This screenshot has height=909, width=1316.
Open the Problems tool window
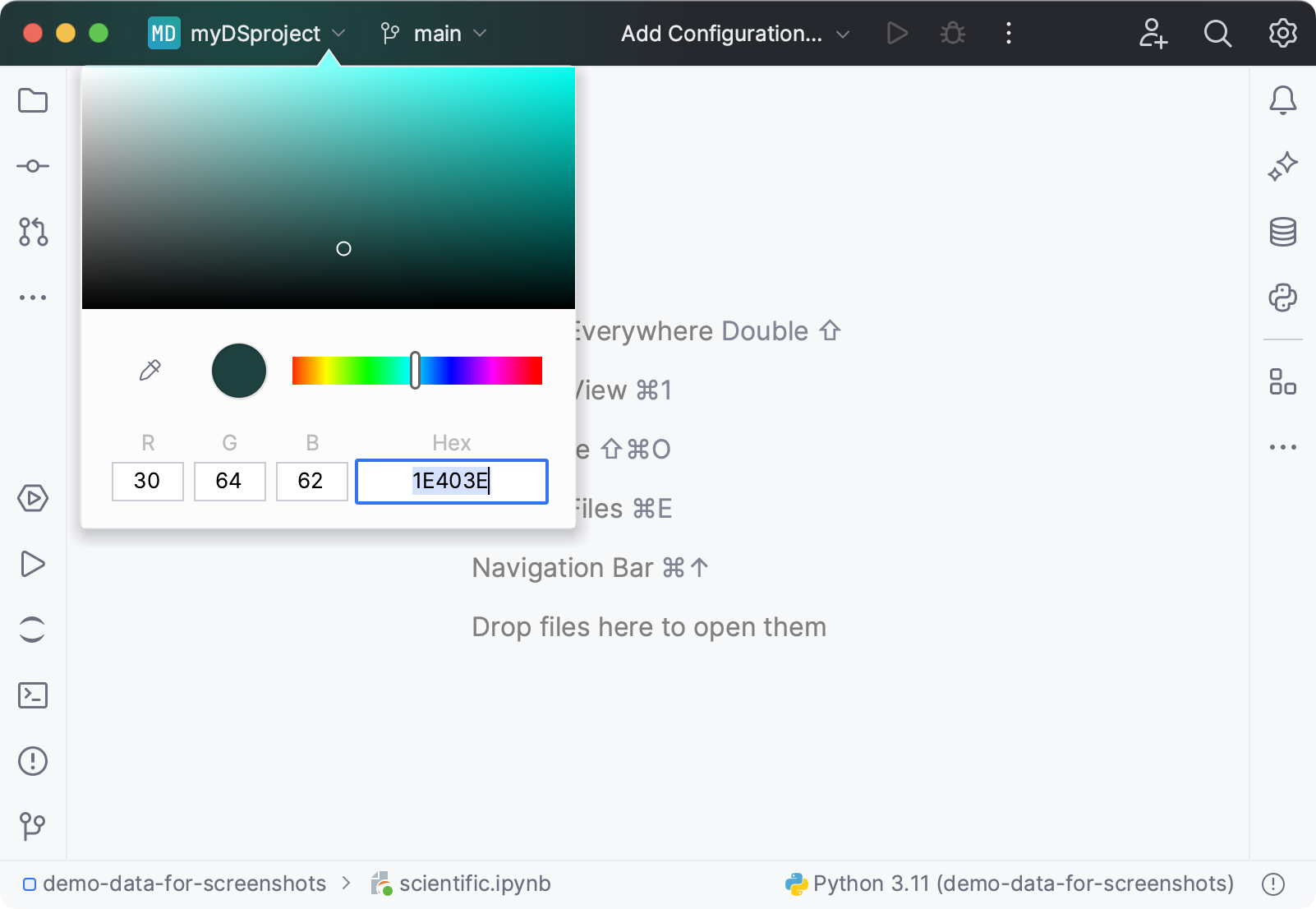pos(33,761)
